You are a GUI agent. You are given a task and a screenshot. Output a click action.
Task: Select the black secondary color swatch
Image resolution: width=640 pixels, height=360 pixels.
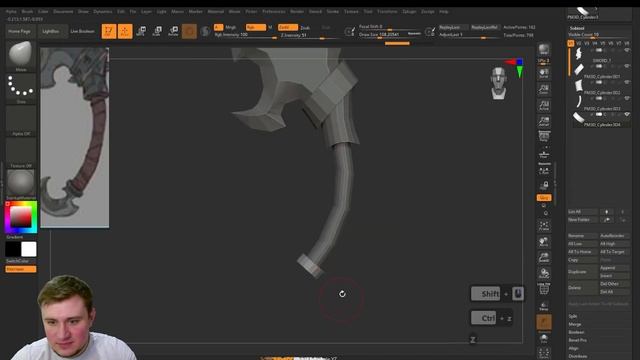click(13, 249)
